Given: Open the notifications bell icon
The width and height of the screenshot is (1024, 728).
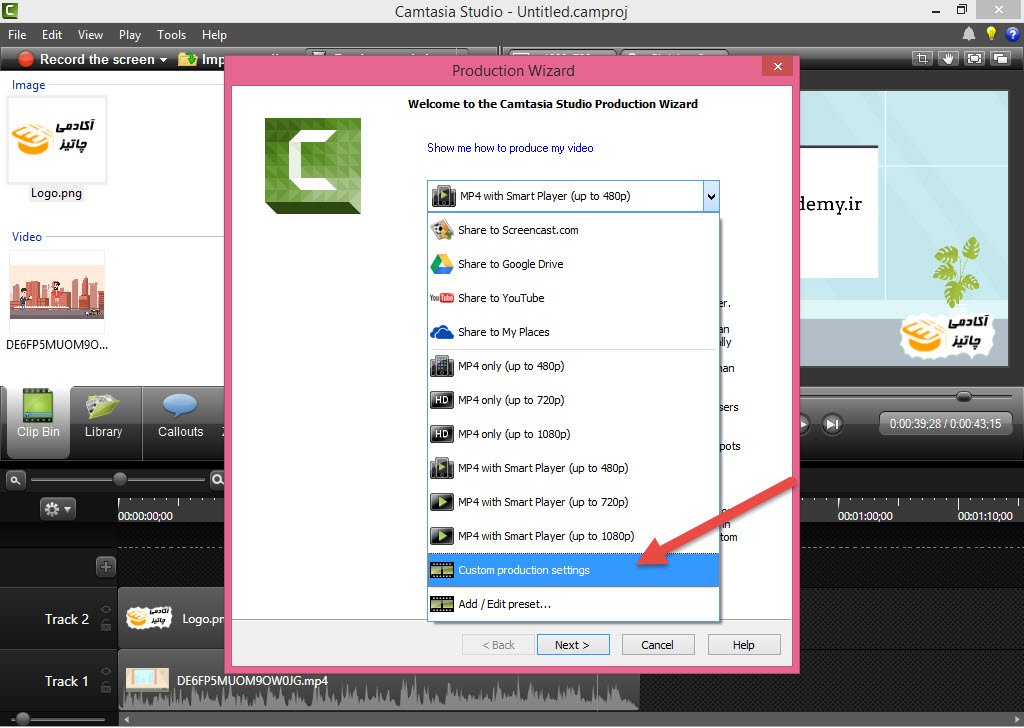Looking at the screenshot, I should 969,34.
